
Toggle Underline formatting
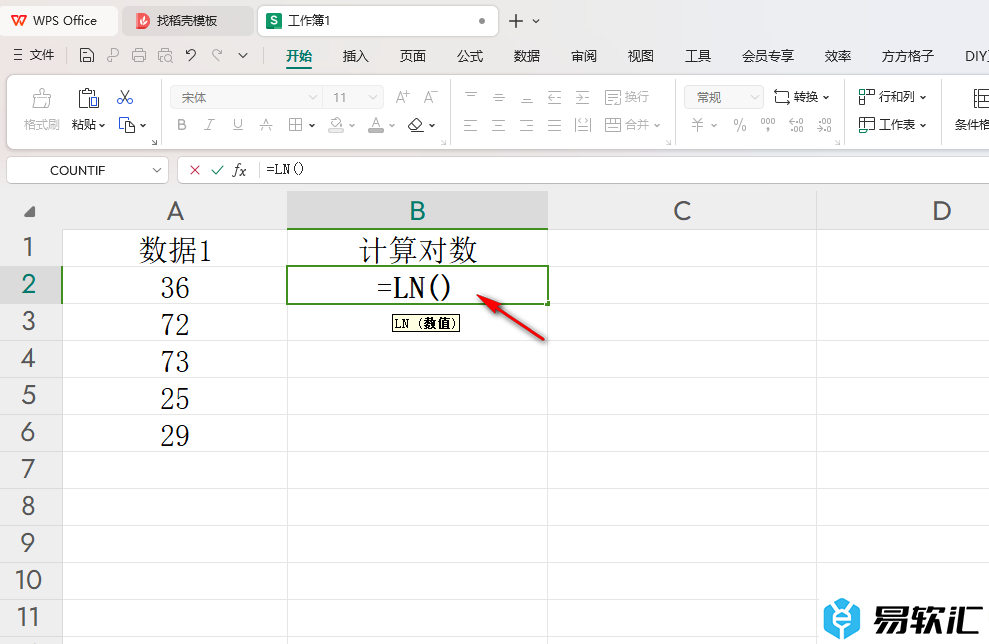[238, 125]
